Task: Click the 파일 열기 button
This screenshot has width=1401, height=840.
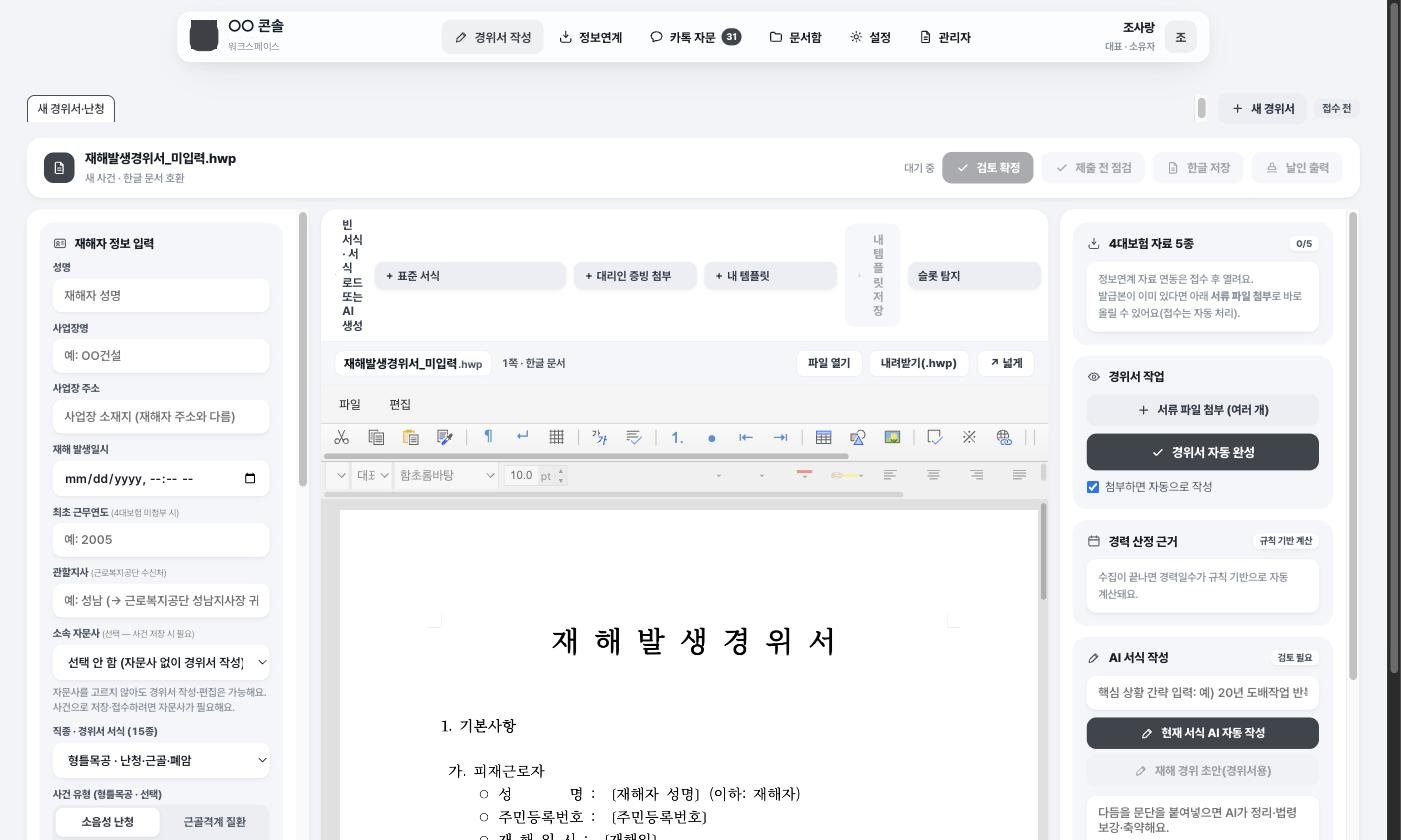Action: 829,363
